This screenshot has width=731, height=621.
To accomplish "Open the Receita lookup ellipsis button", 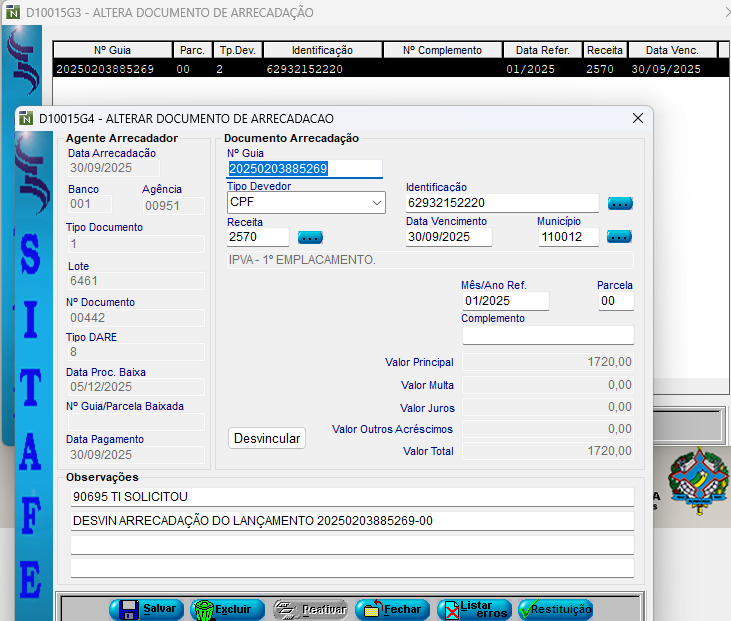I will pos(310,237).
